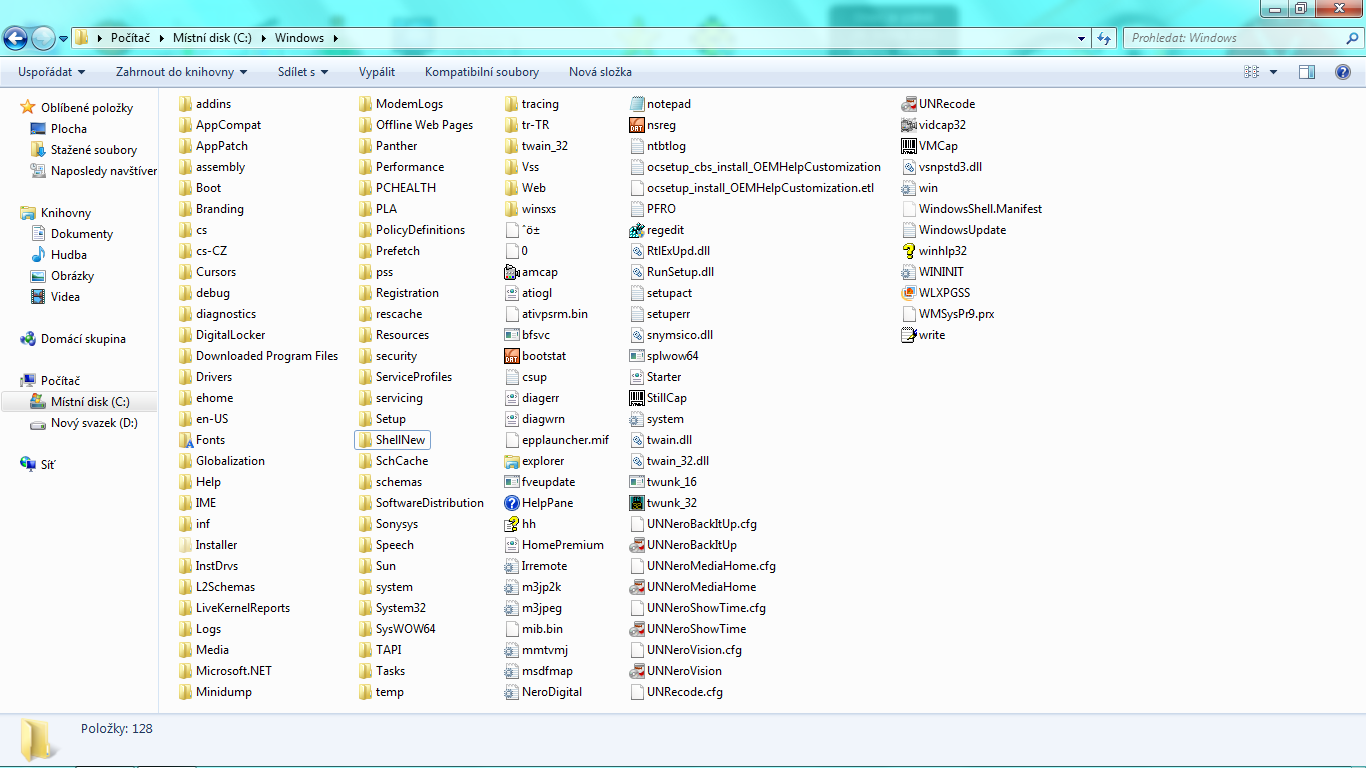Open the view options dropdown arrow
The height and width of the screenshot is (768, 1366).
point(1273,72)
